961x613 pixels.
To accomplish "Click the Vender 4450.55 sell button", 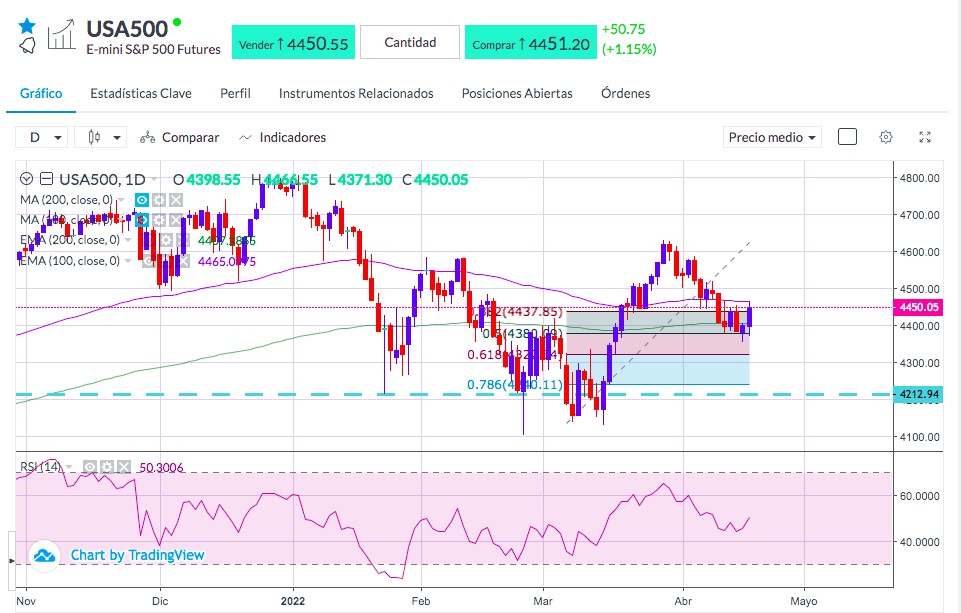I will point(293,42).
